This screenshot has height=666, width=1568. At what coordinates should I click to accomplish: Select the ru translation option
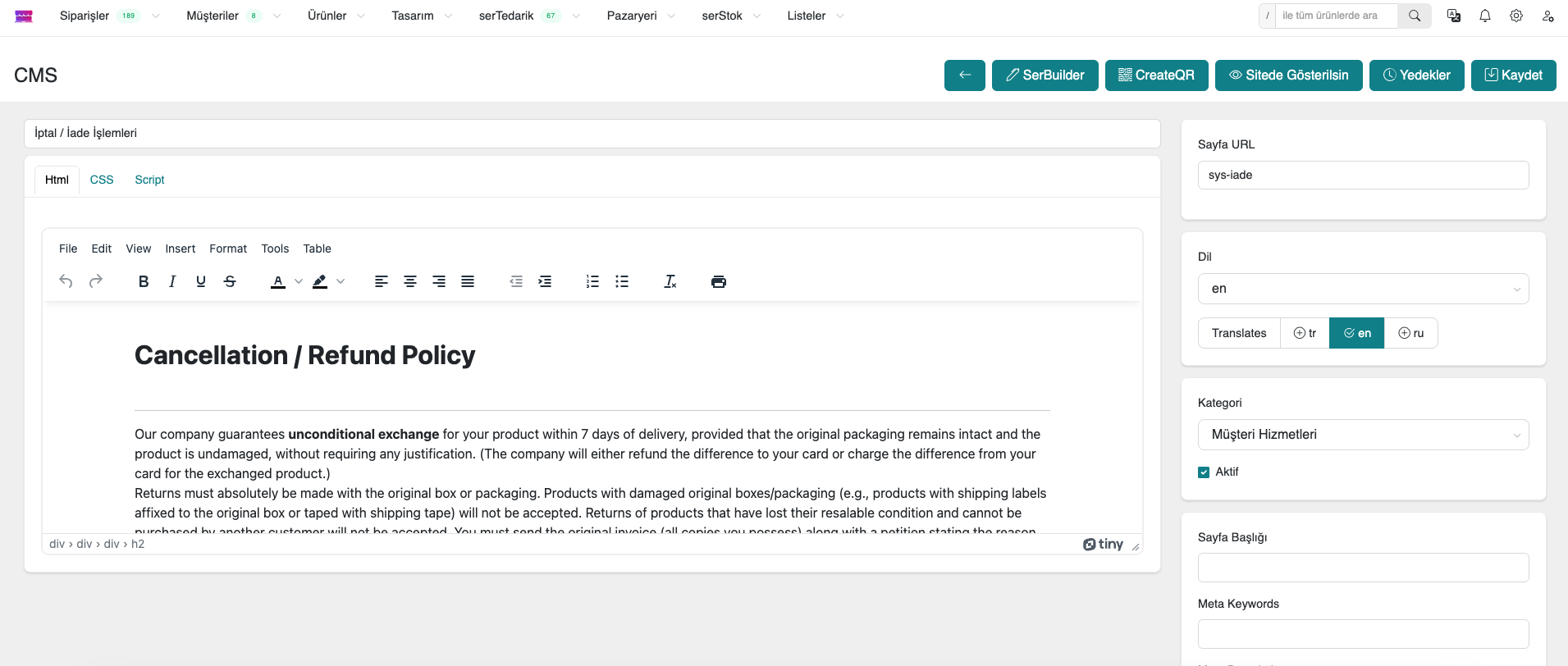pyautogui.click(x=1410, y=333)
